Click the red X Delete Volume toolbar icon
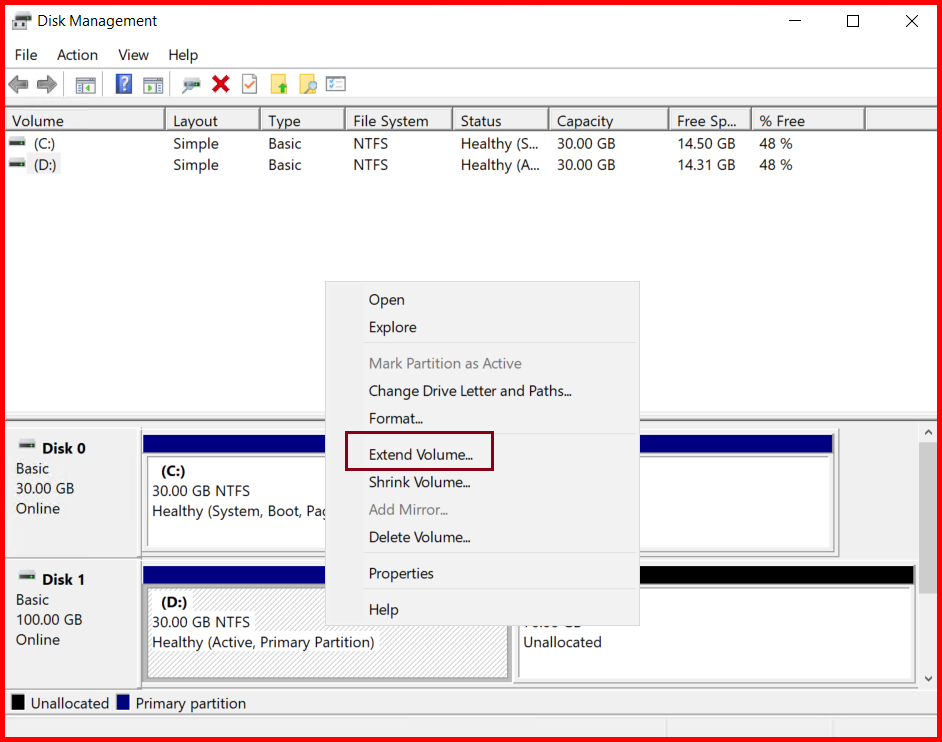The image size is (942, 742). pos(221,84)
